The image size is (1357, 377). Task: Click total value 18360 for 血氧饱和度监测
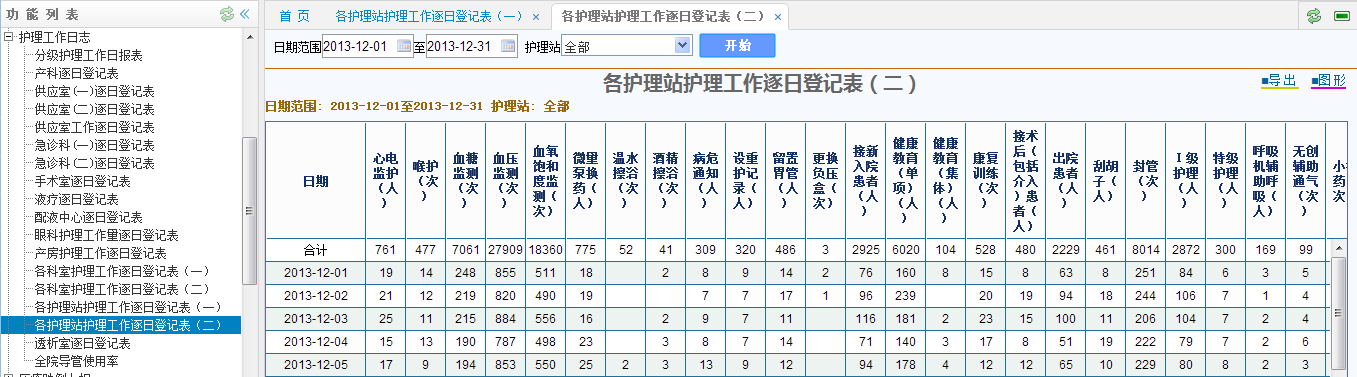tap(545, 250)
